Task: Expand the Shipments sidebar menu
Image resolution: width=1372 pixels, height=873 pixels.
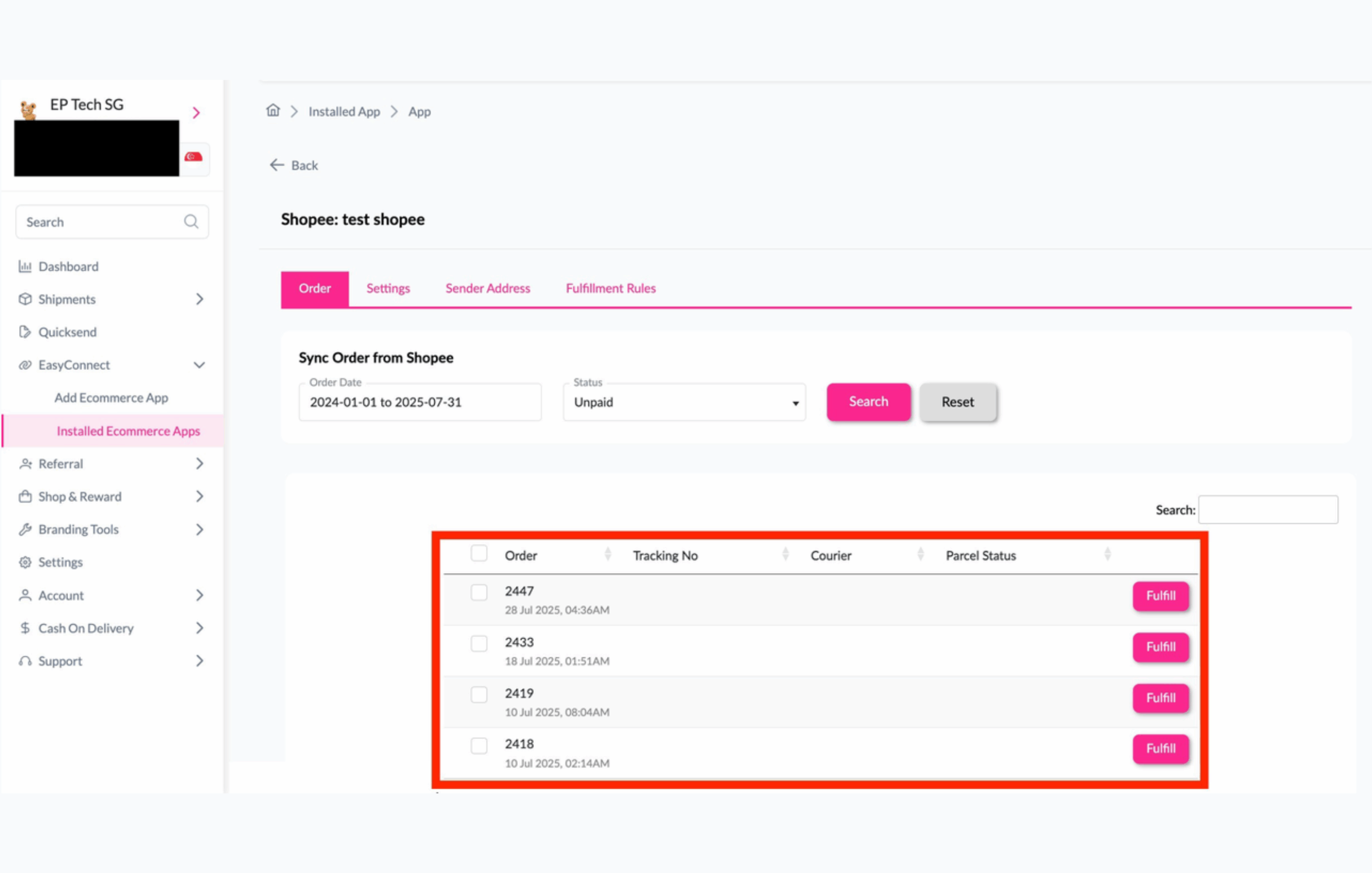Action: pyautogui.click(x=199, y=299)
